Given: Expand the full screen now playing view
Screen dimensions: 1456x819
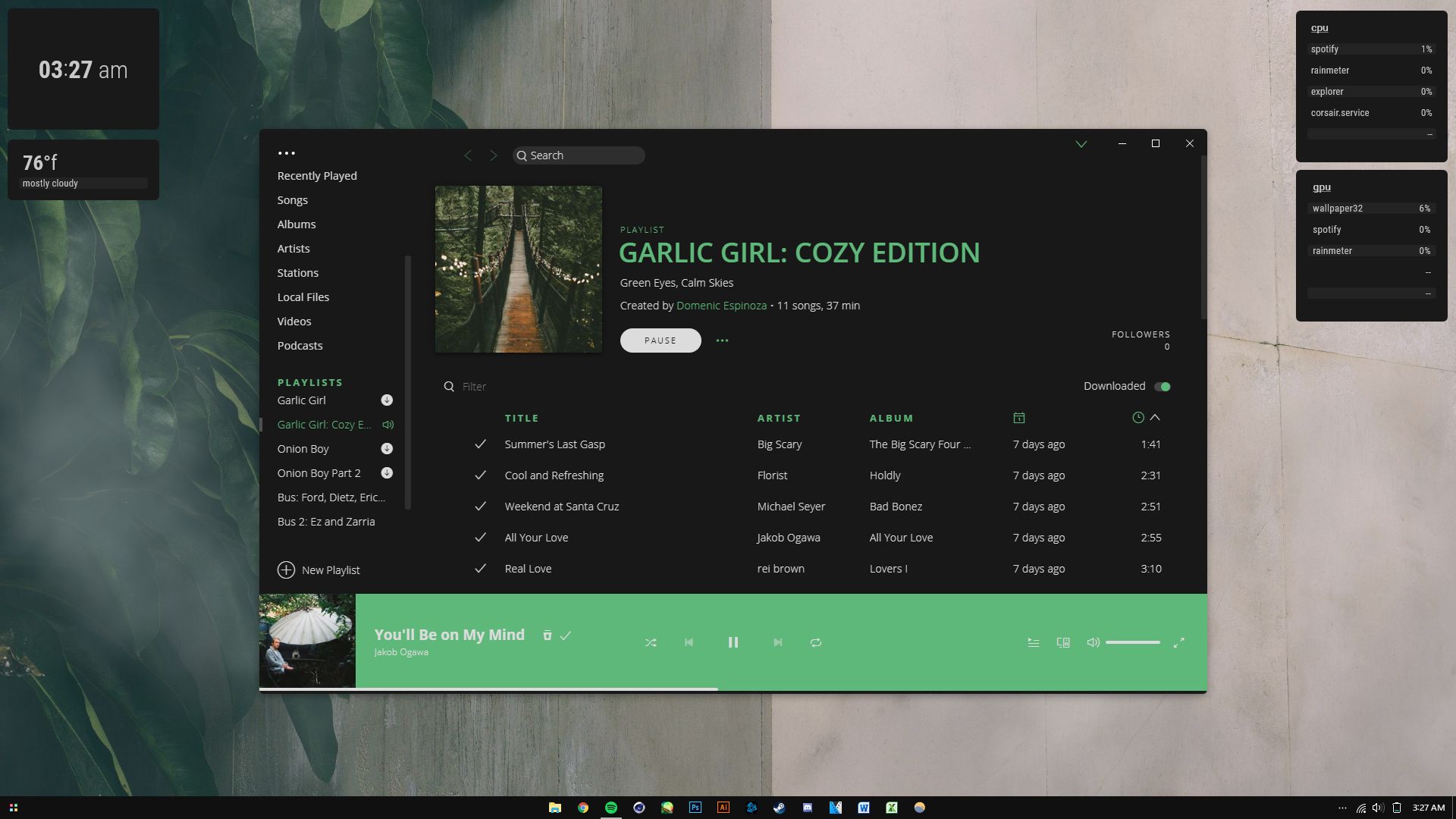Looking at the screenshot, I should pyautogui.click(x=1180, y=642).
